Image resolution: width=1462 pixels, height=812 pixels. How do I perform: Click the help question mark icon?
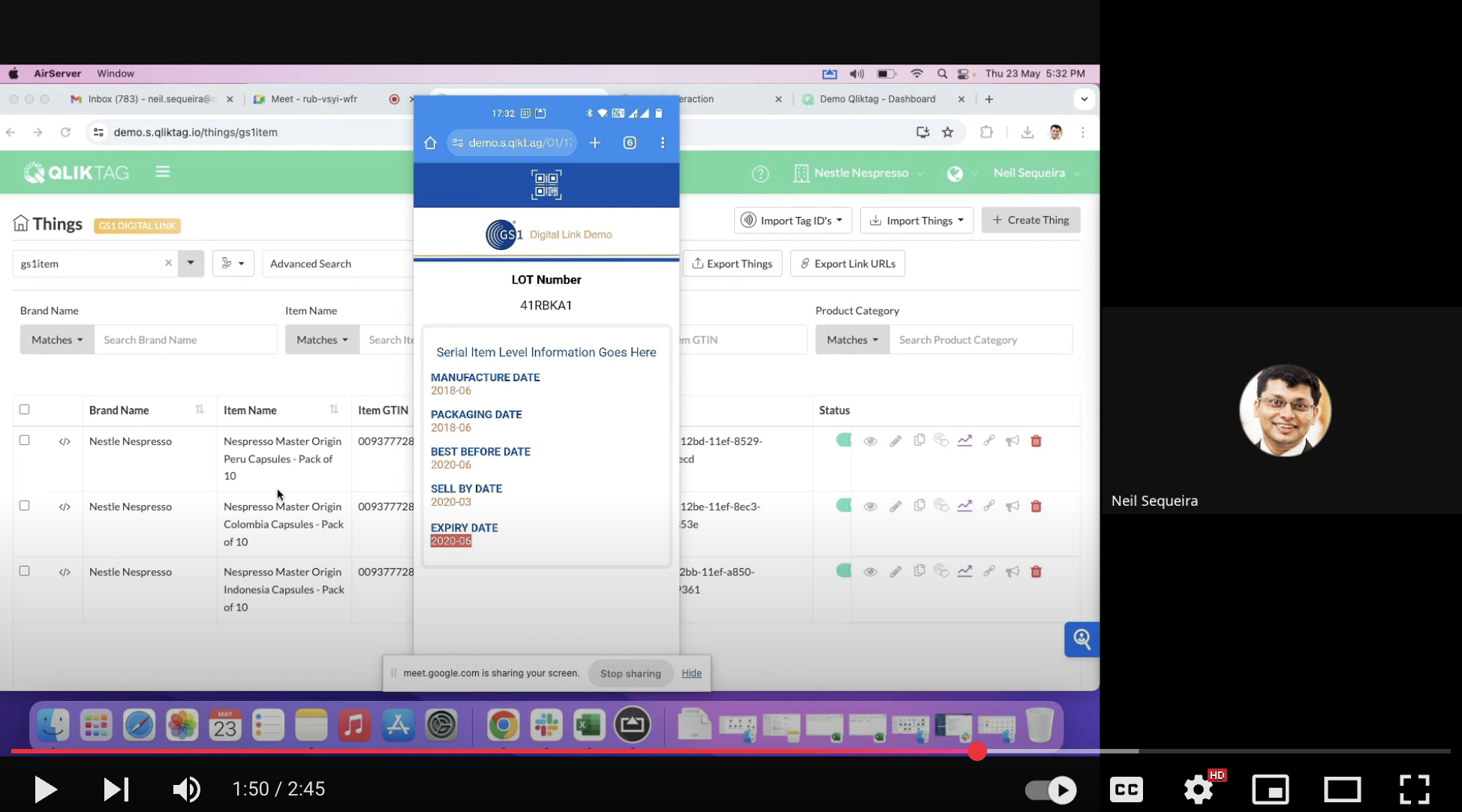(x=760, y=173)
